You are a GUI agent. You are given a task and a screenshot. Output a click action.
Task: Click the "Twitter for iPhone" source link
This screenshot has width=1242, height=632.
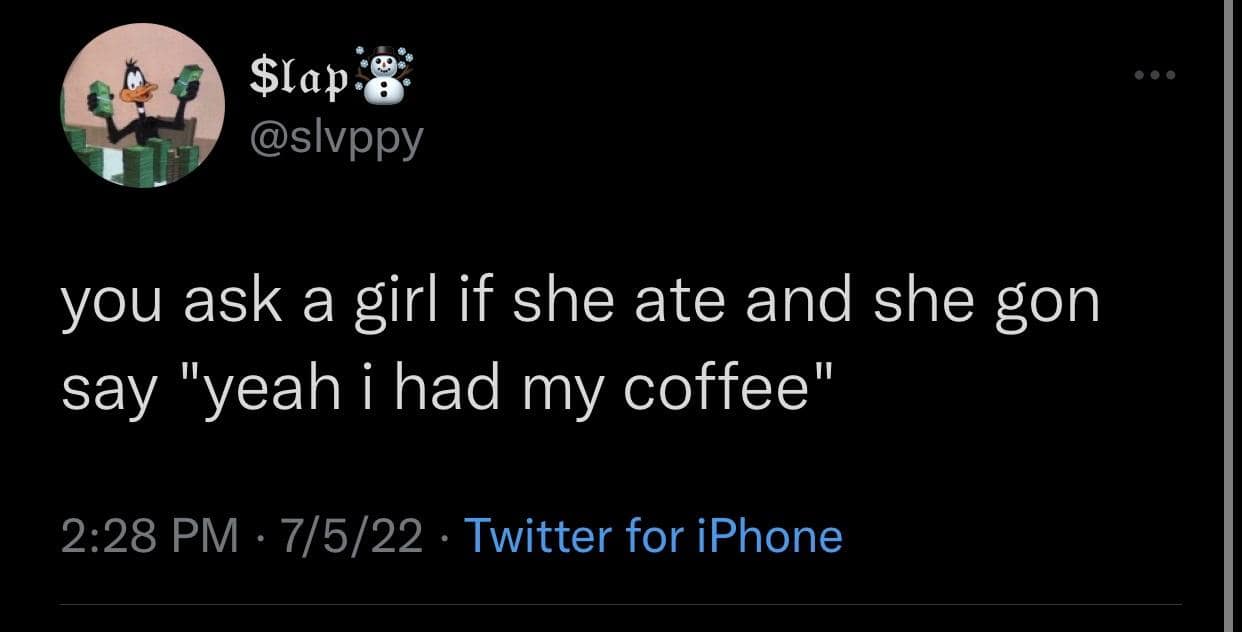coord(654,535)
